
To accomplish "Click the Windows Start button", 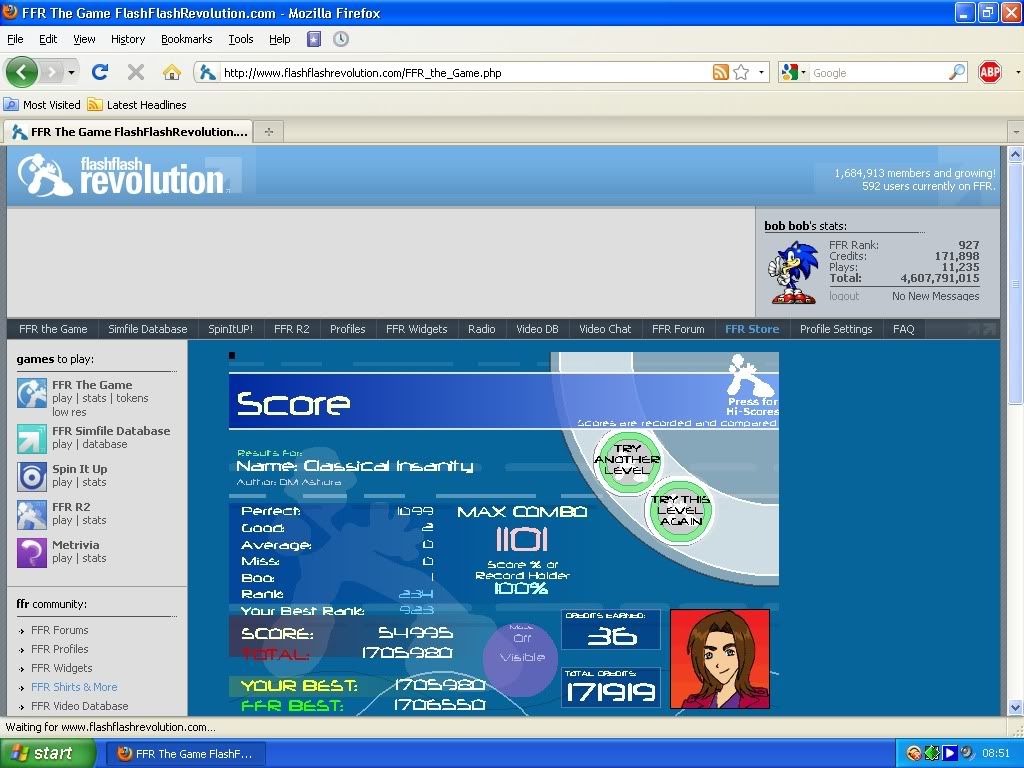I will point(49,753).
